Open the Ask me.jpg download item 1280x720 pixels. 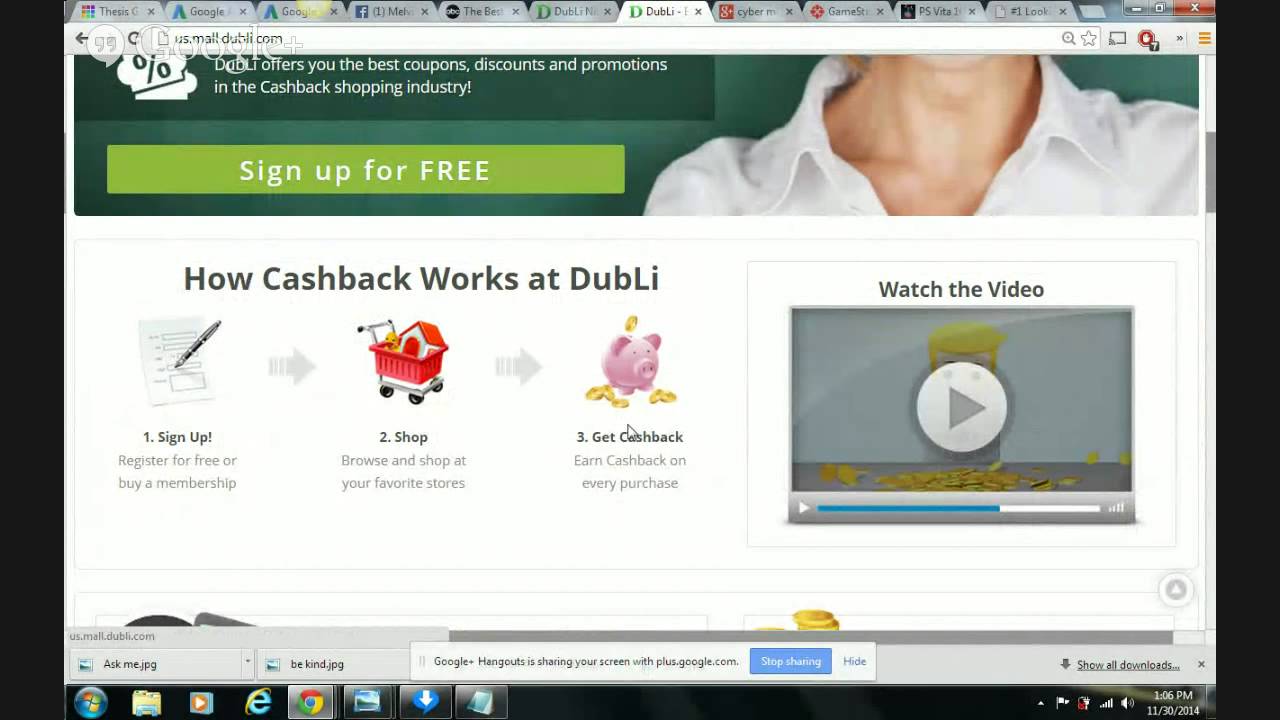[155, 664]
